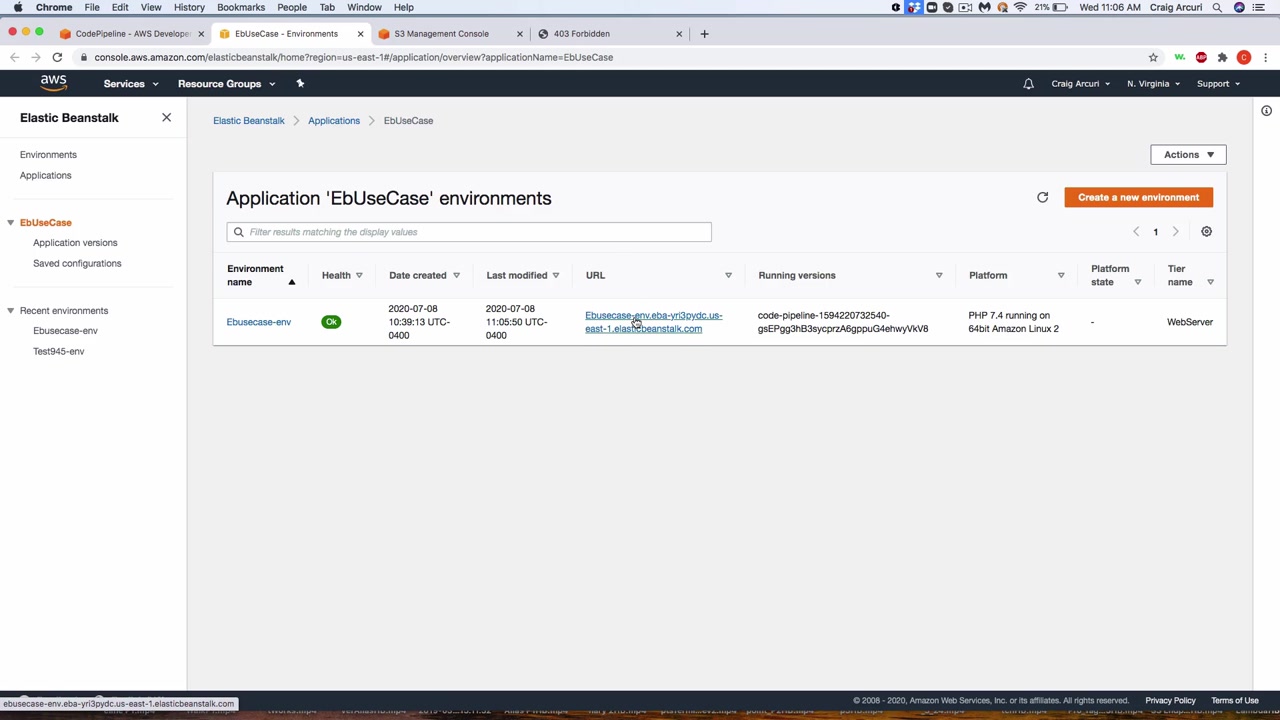Open the Chrome File menu

tap(92, 7)
